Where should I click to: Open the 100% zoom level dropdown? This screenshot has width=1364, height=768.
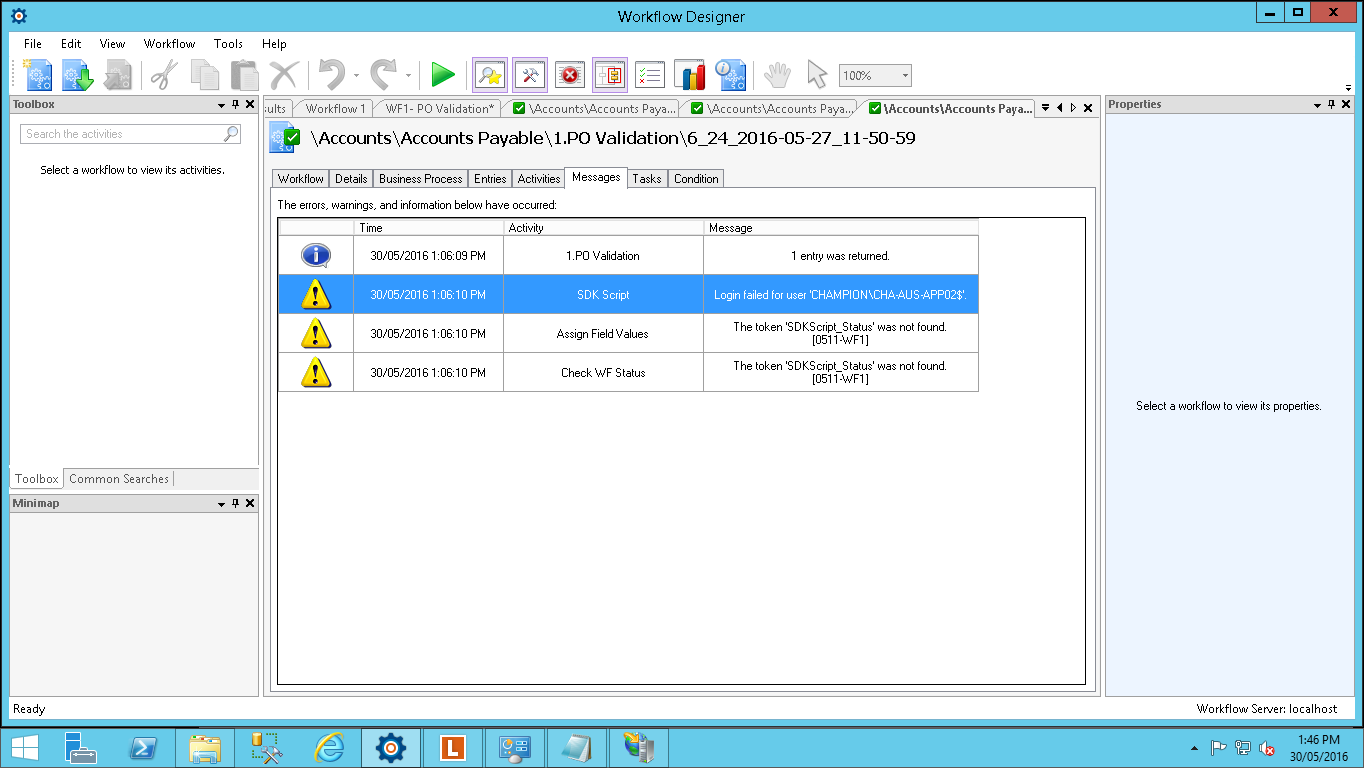(x=904, y=76)
